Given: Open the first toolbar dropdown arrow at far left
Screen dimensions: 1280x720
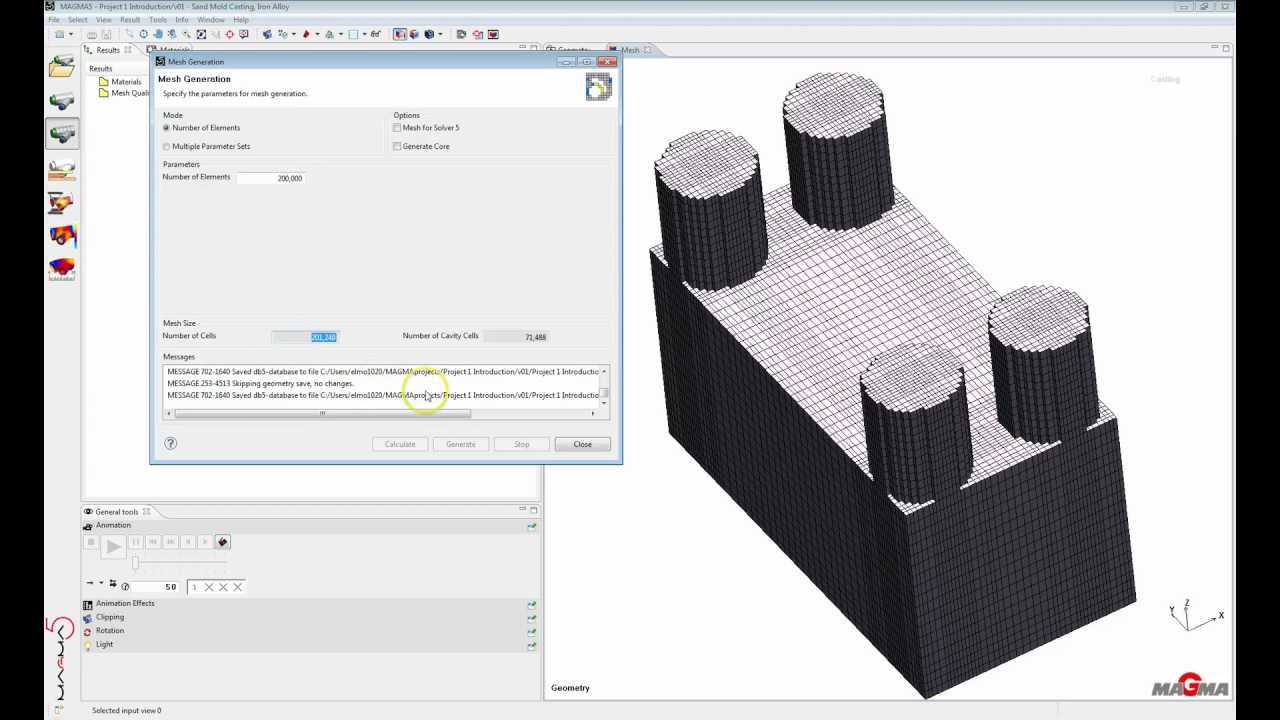Looking at the screenshot, I should click(71, 34).
